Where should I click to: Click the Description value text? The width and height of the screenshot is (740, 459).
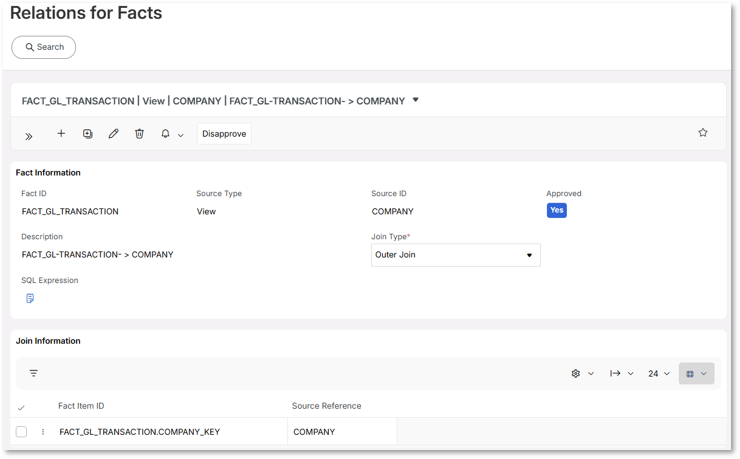tap(97, 255)
